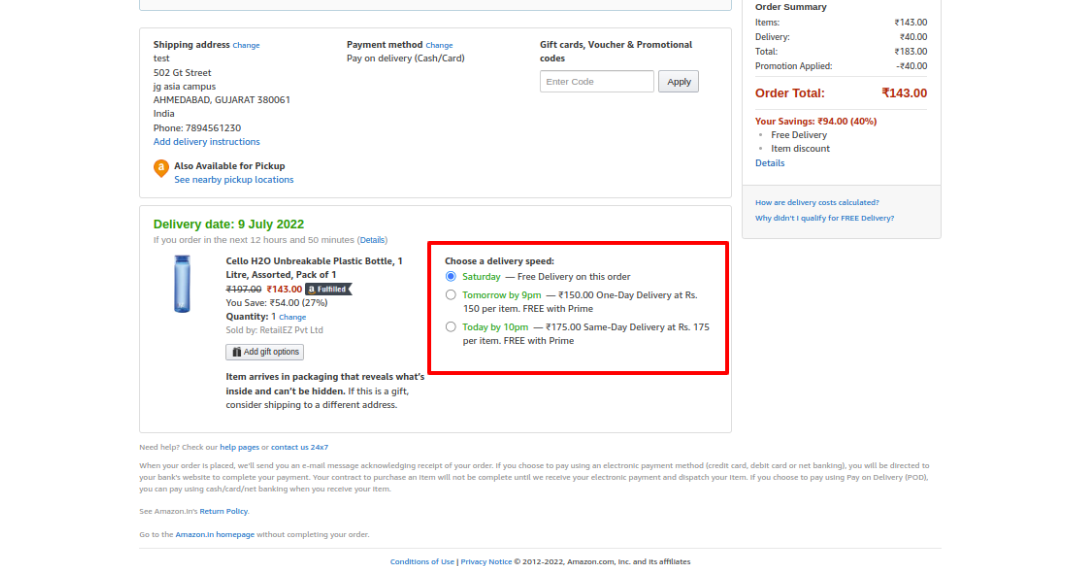Viewport: 1080px width, 566px height.
Task: Go to Amazon.in homepage link
Action: (x=215, y=534)
